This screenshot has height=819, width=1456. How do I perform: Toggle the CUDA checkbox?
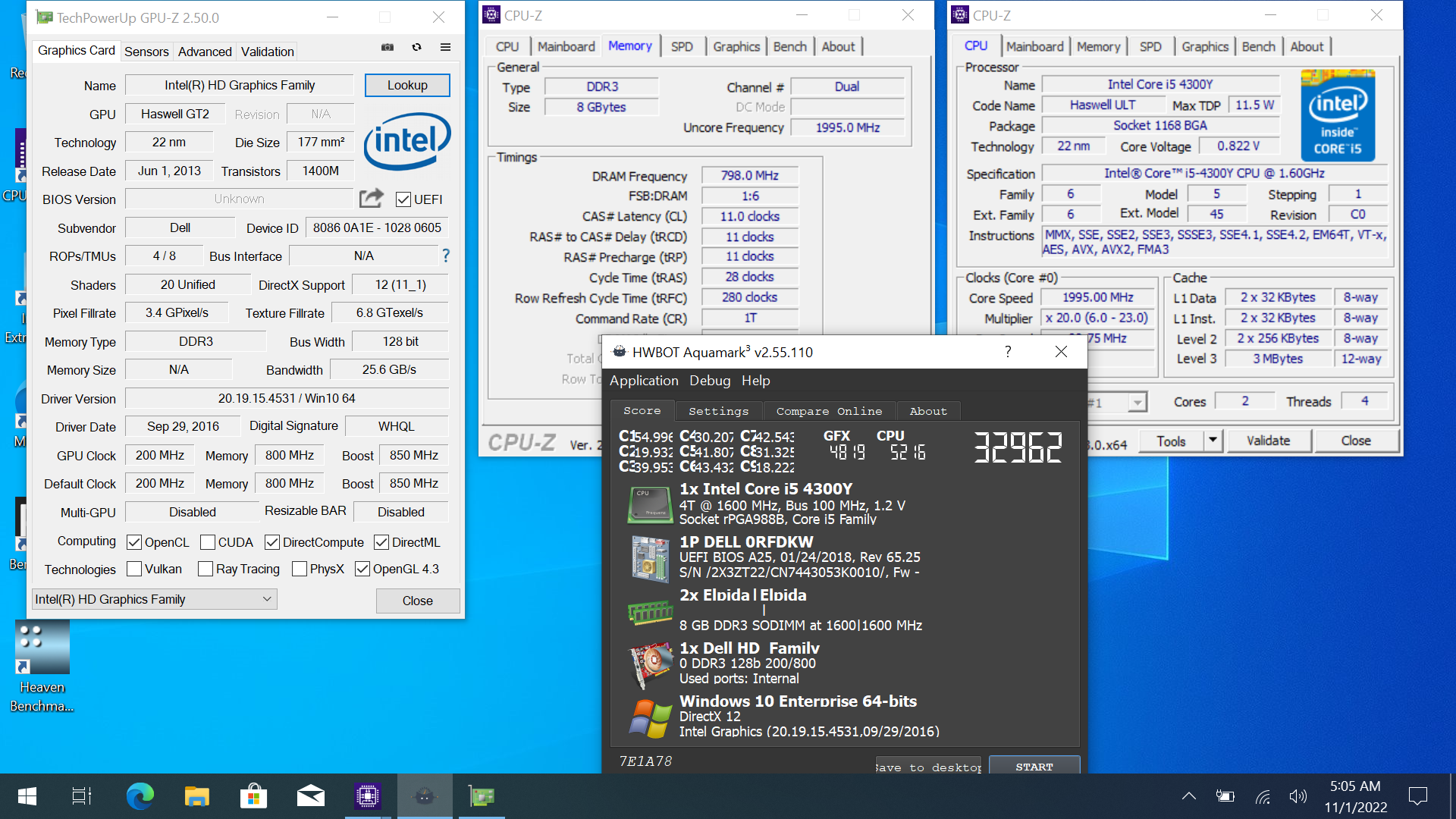pyautogui.click(x=208, y=542)
